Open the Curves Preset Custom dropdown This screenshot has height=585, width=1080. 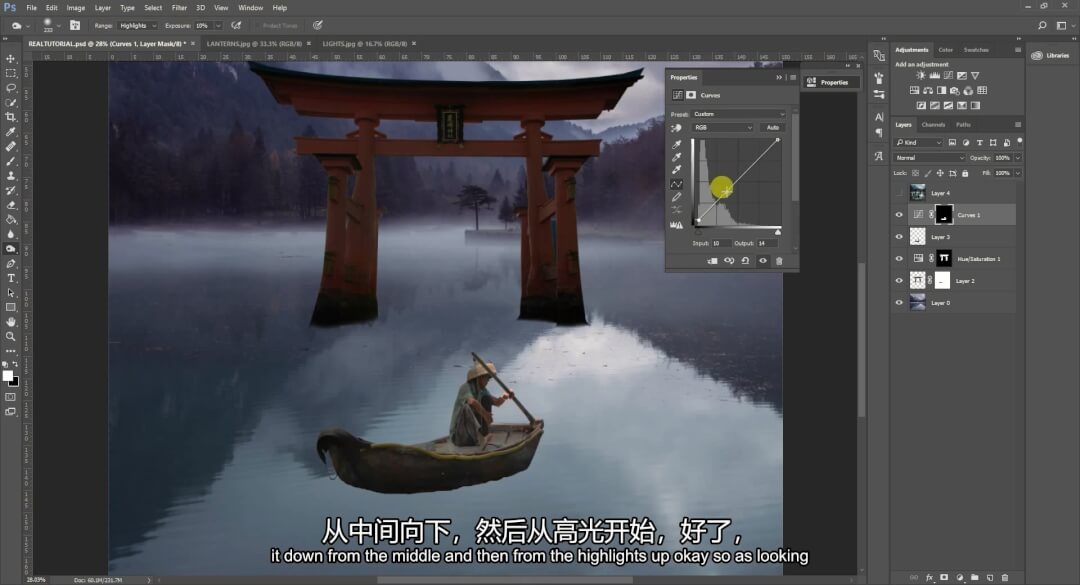tap(738, 114)
